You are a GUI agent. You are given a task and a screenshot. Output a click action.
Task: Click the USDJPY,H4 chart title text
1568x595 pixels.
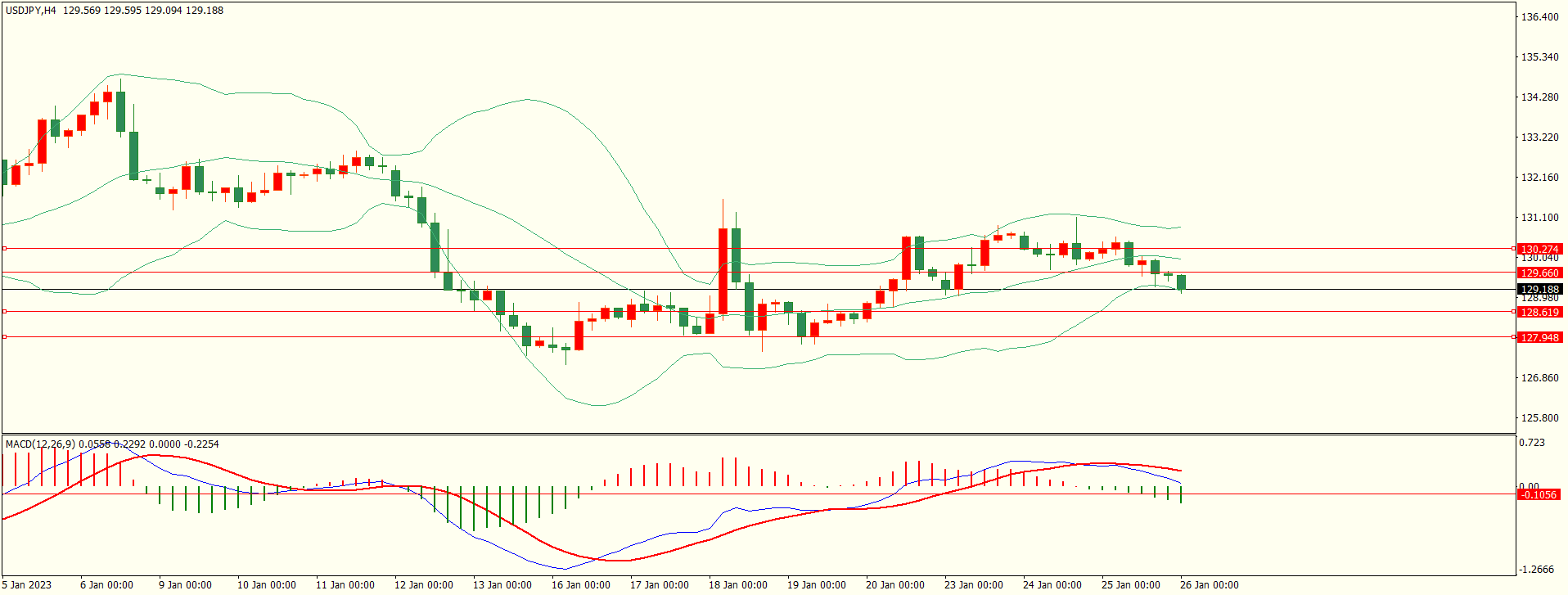[x=30, y=11]
